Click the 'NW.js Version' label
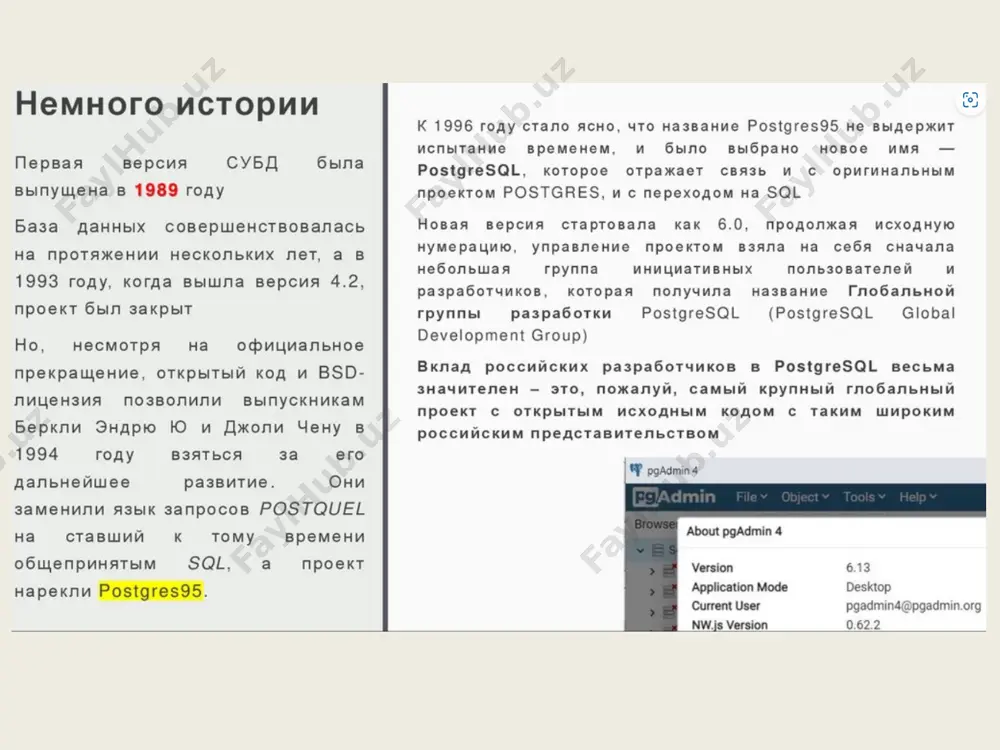 click(x=730, y=625)
